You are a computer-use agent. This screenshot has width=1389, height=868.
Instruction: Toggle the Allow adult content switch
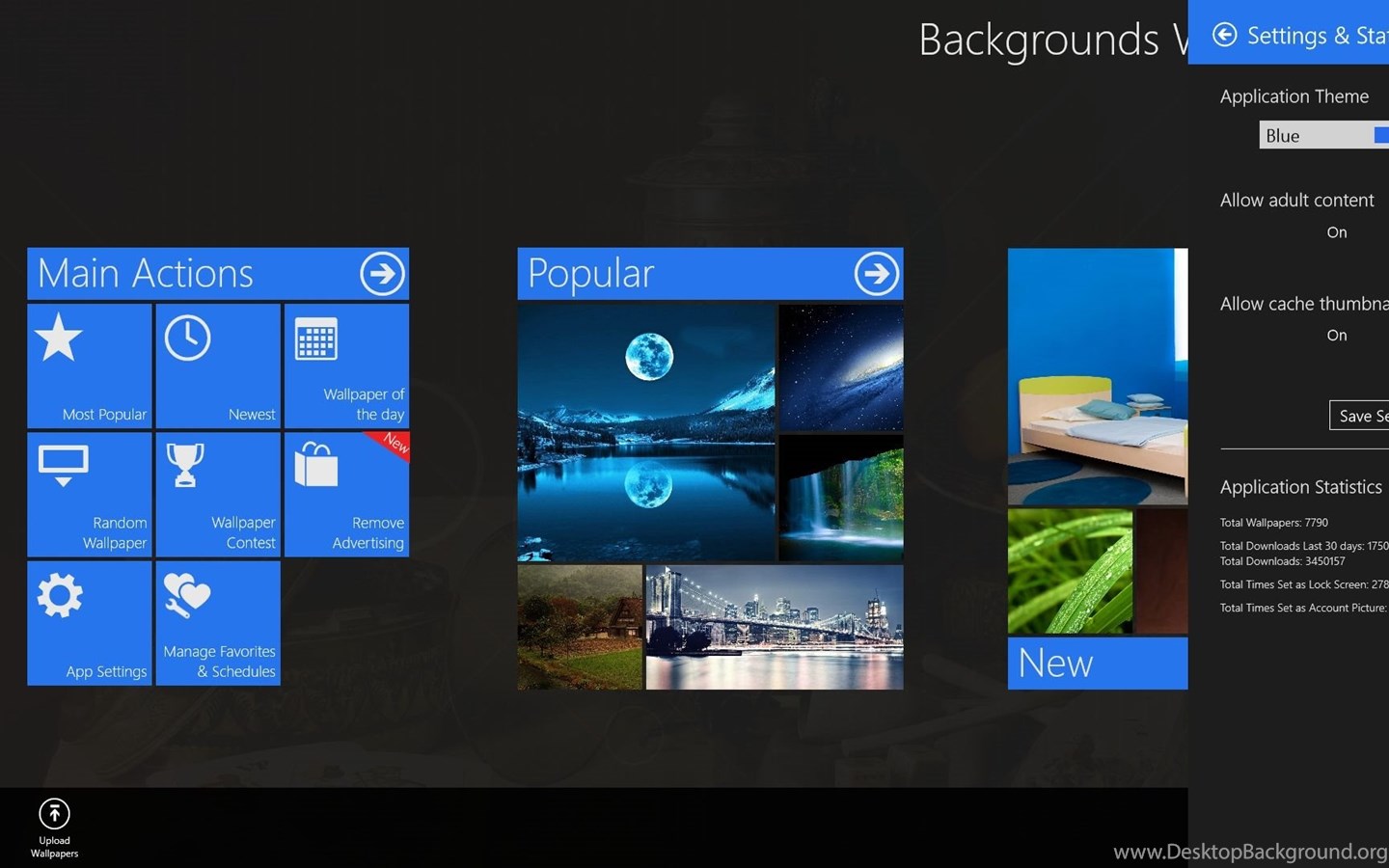[1337, 232]
